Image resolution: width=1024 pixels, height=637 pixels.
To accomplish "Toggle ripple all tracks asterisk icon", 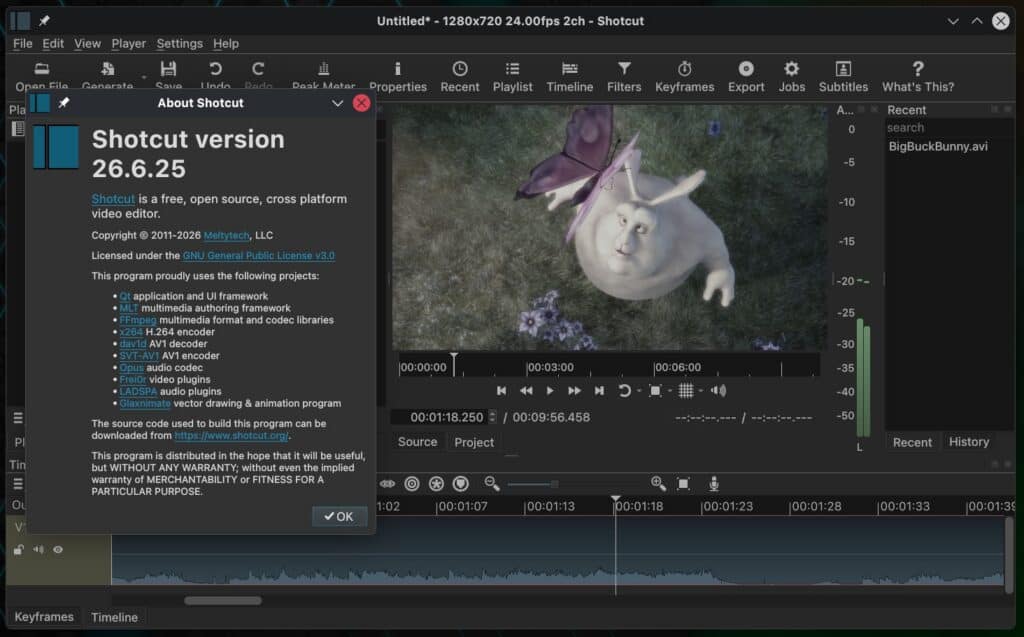I will 436,483.
